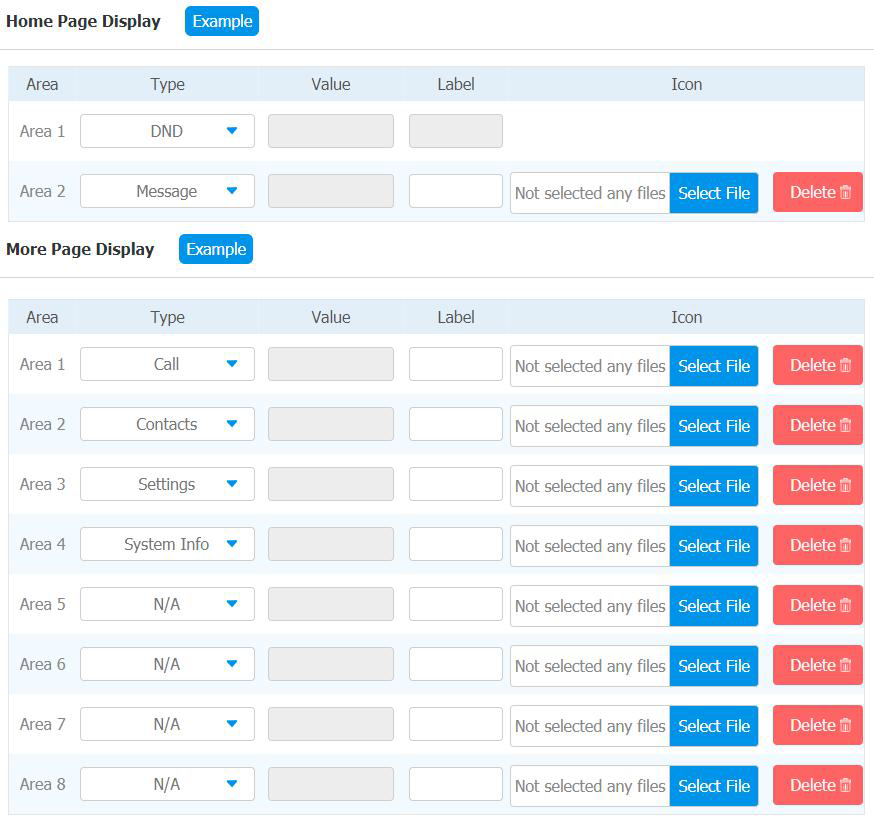Click trash icon in More Page Area 3 row
This screenshot has width=874, height=820.
pos(845,485)
